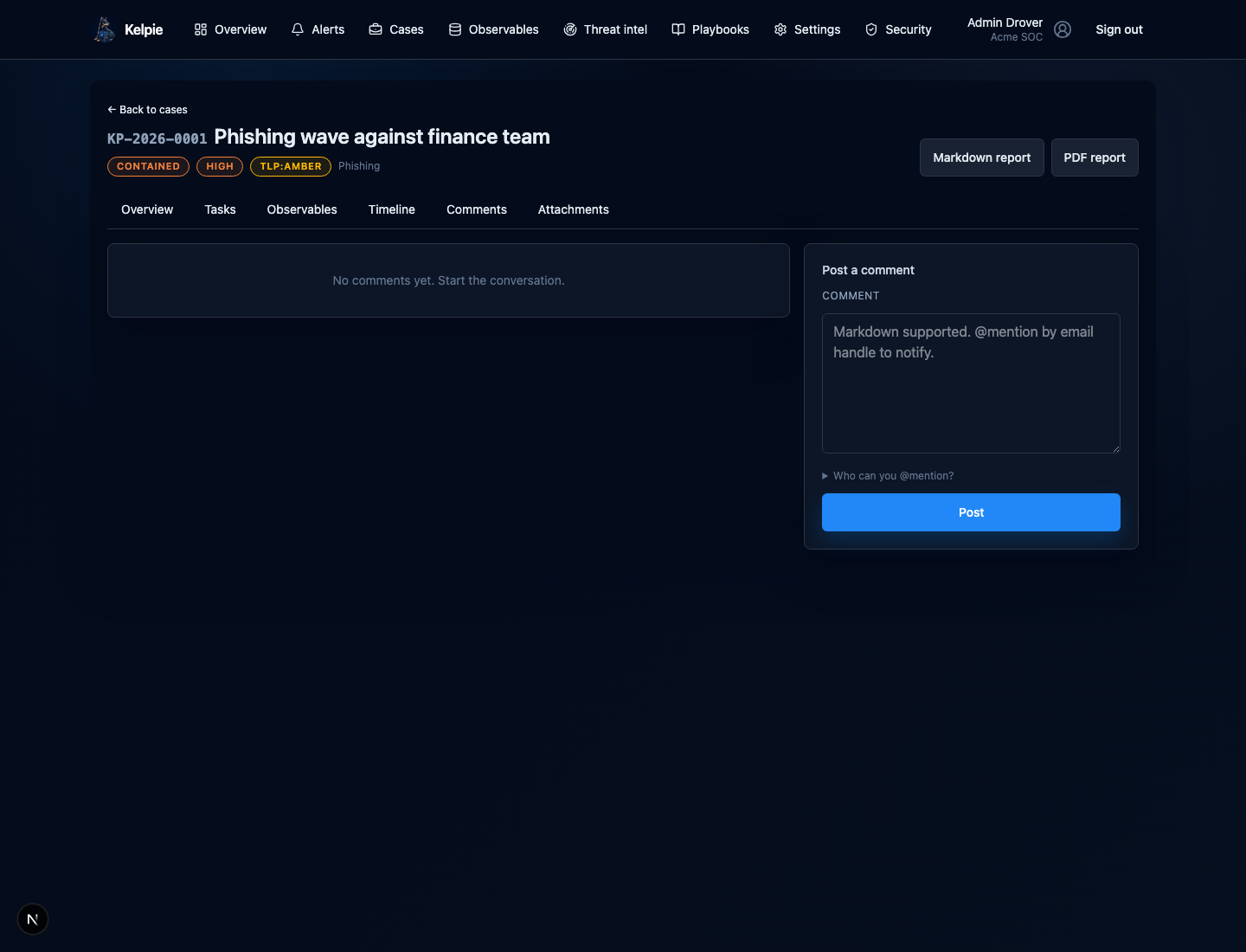Click the Alerts bell icon
Screen dimensions: 1246x952
click(298, 29)
